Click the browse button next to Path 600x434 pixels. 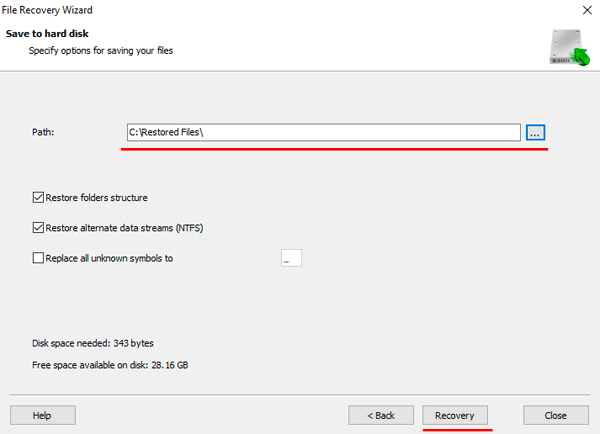[535, 132]
